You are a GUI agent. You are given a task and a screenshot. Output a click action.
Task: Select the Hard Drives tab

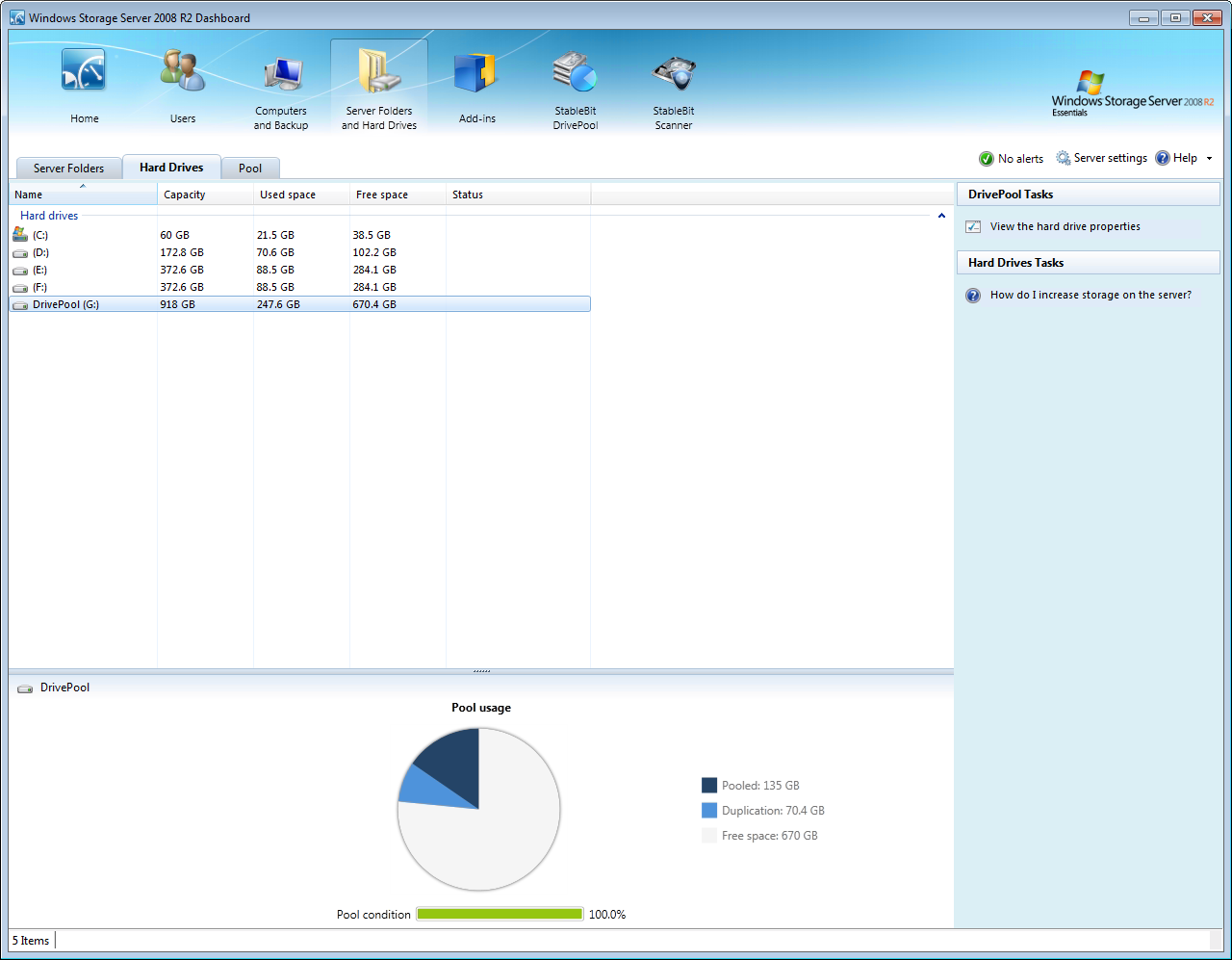tap(171, 167)
